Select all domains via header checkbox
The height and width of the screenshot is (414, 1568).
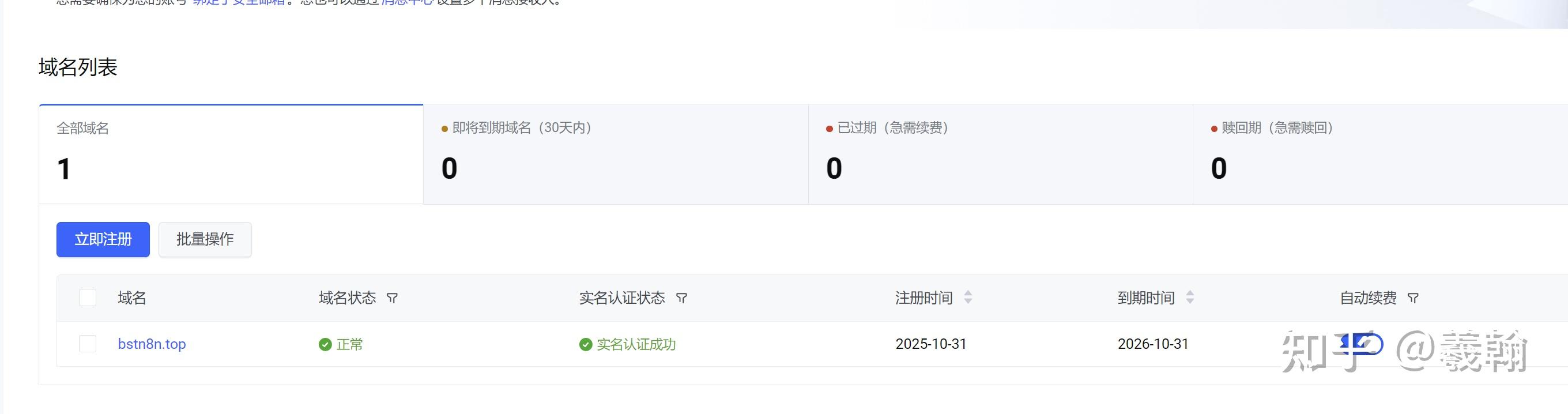point(87,298)
